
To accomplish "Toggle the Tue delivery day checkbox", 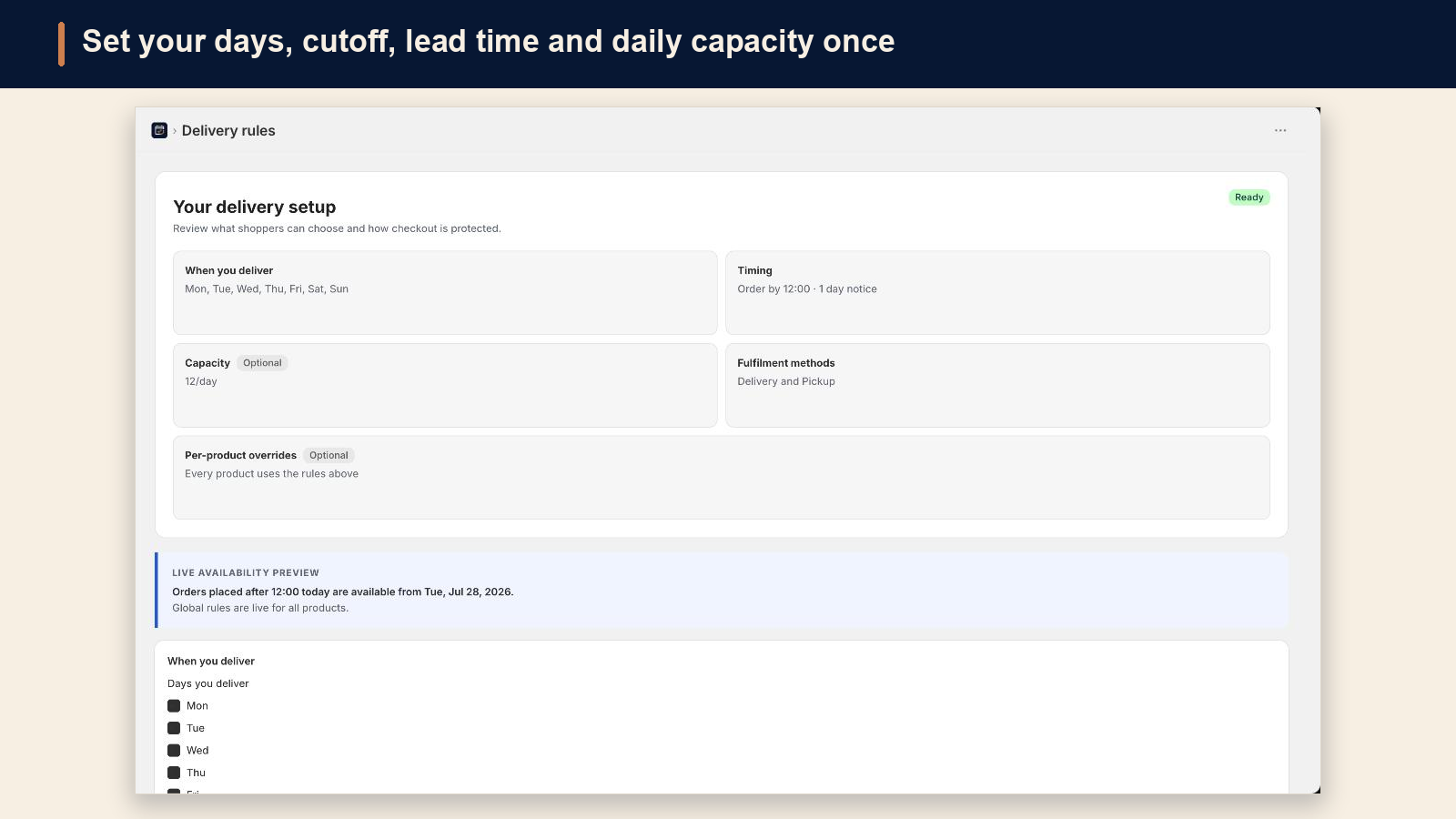I will 174,728.
